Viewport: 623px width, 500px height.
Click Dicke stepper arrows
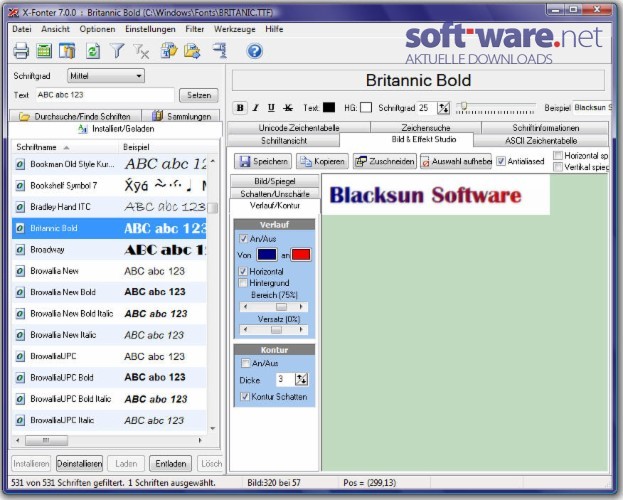302,379
